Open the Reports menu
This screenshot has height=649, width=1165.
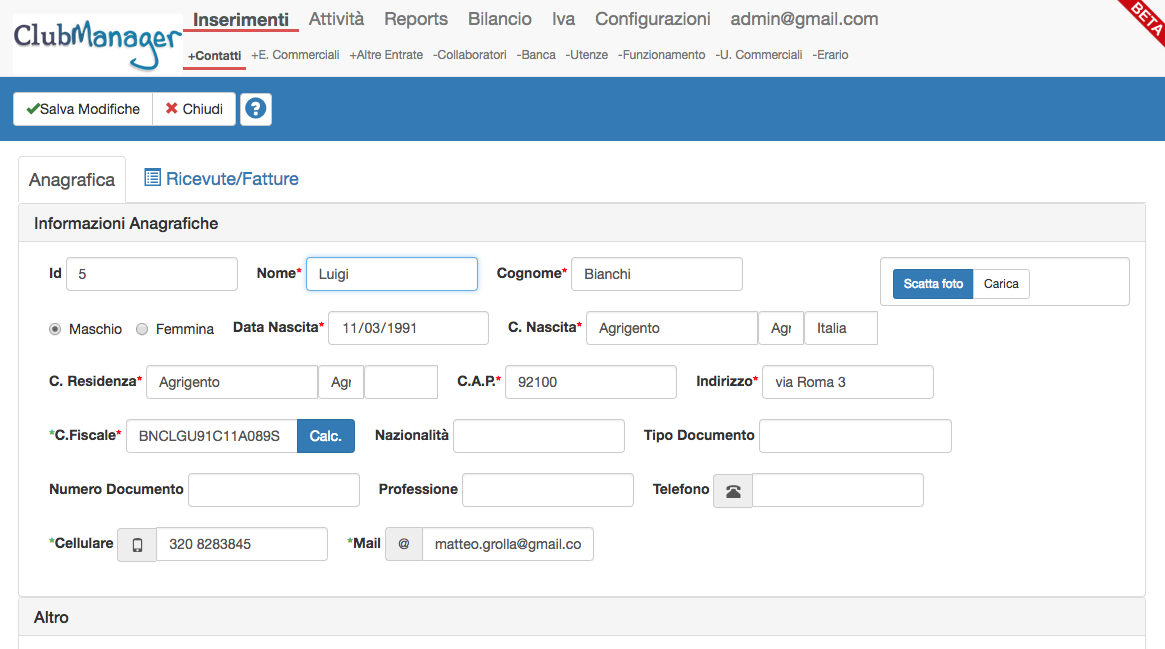[x=416, y=19]
